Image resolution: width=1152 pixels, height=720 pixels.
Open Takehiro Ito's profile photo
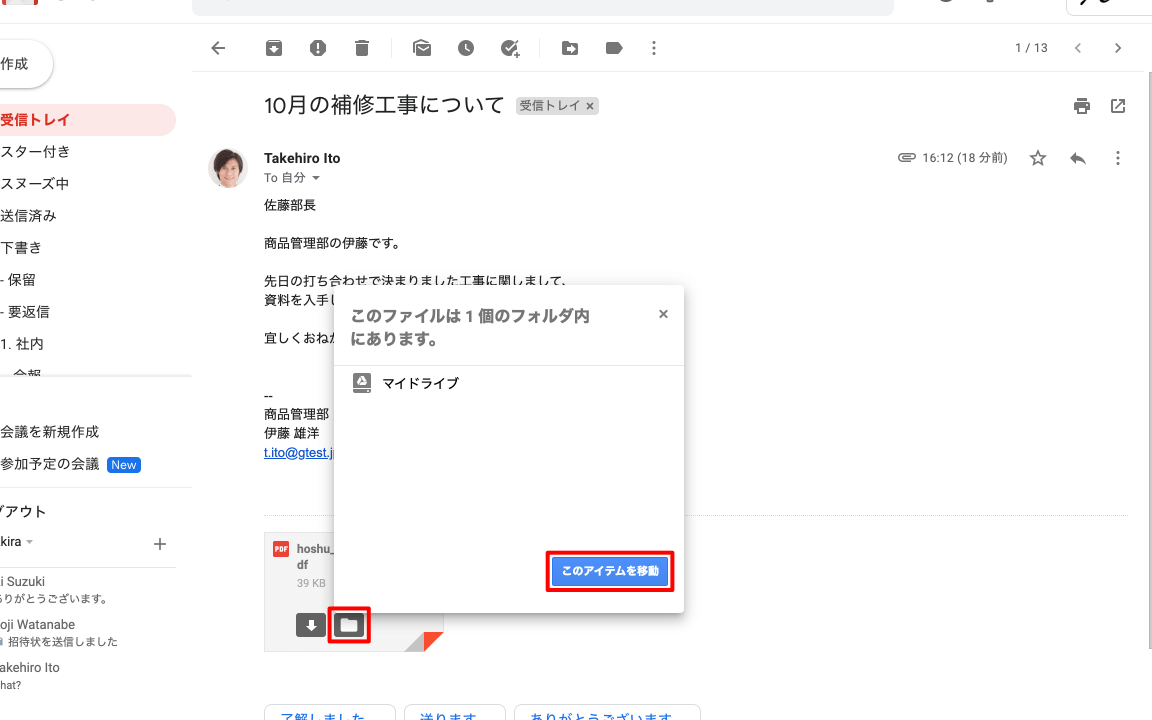pos(228,168)
